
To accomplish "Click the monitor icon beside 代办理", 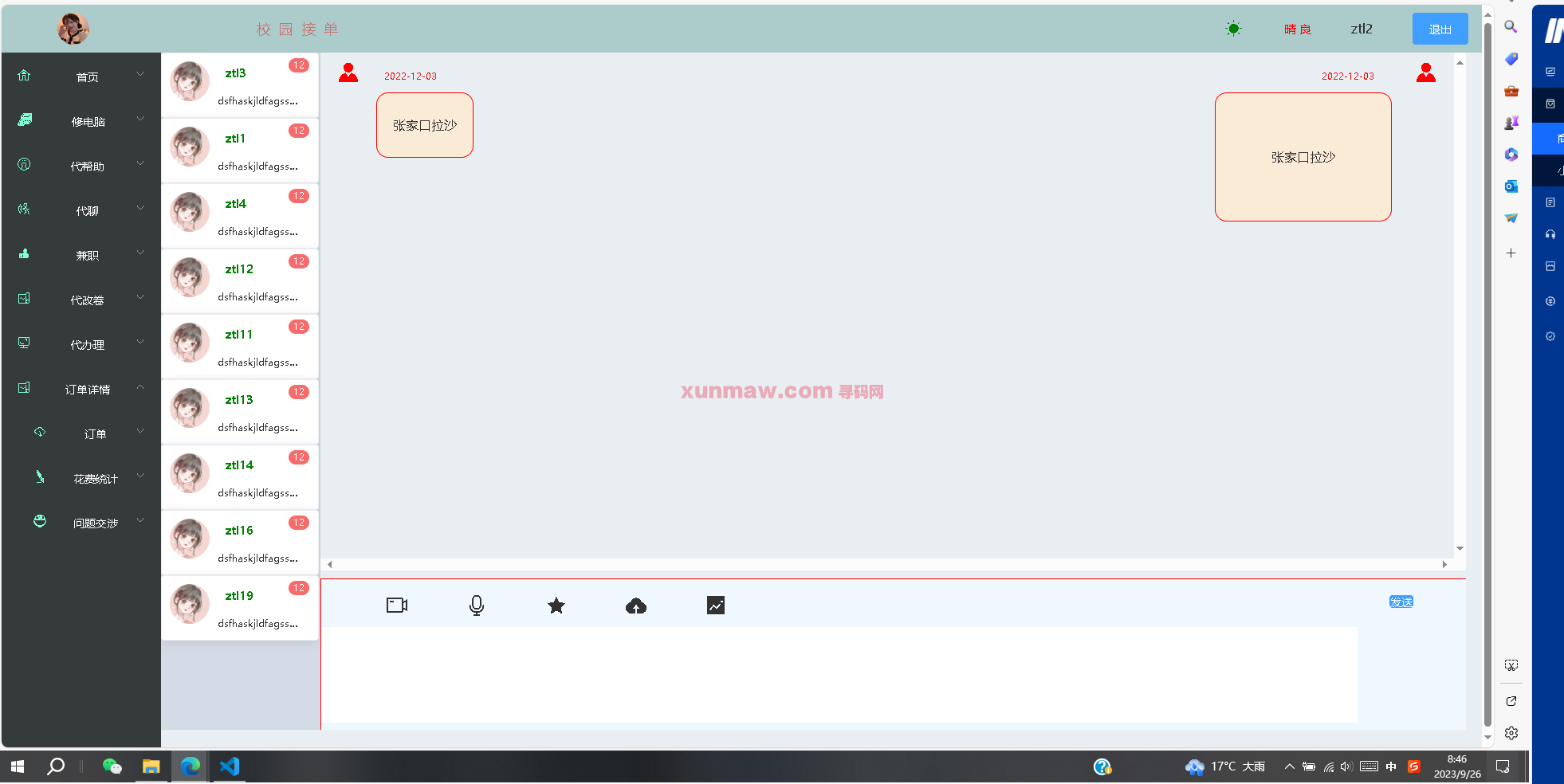I will pos(24,343).
